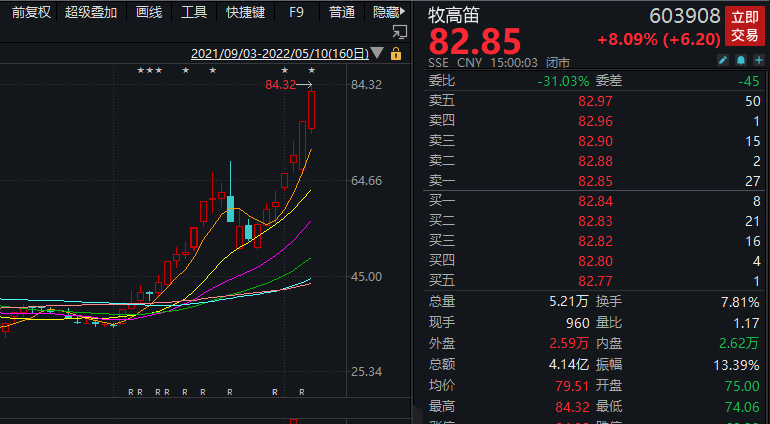This screenshot has height=424, width=770.
Task: Click the 卖五 price 82.97
Action: tap(595, 101)
